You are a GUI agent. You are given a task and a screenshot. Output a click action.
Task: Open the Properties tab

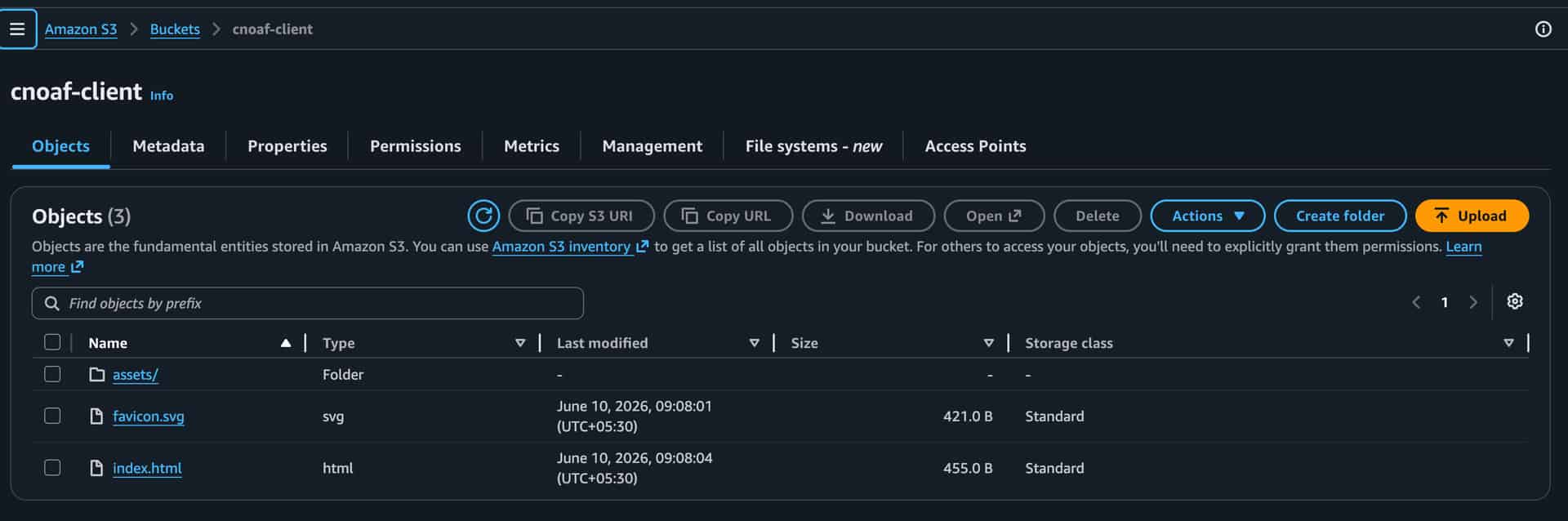287,146
